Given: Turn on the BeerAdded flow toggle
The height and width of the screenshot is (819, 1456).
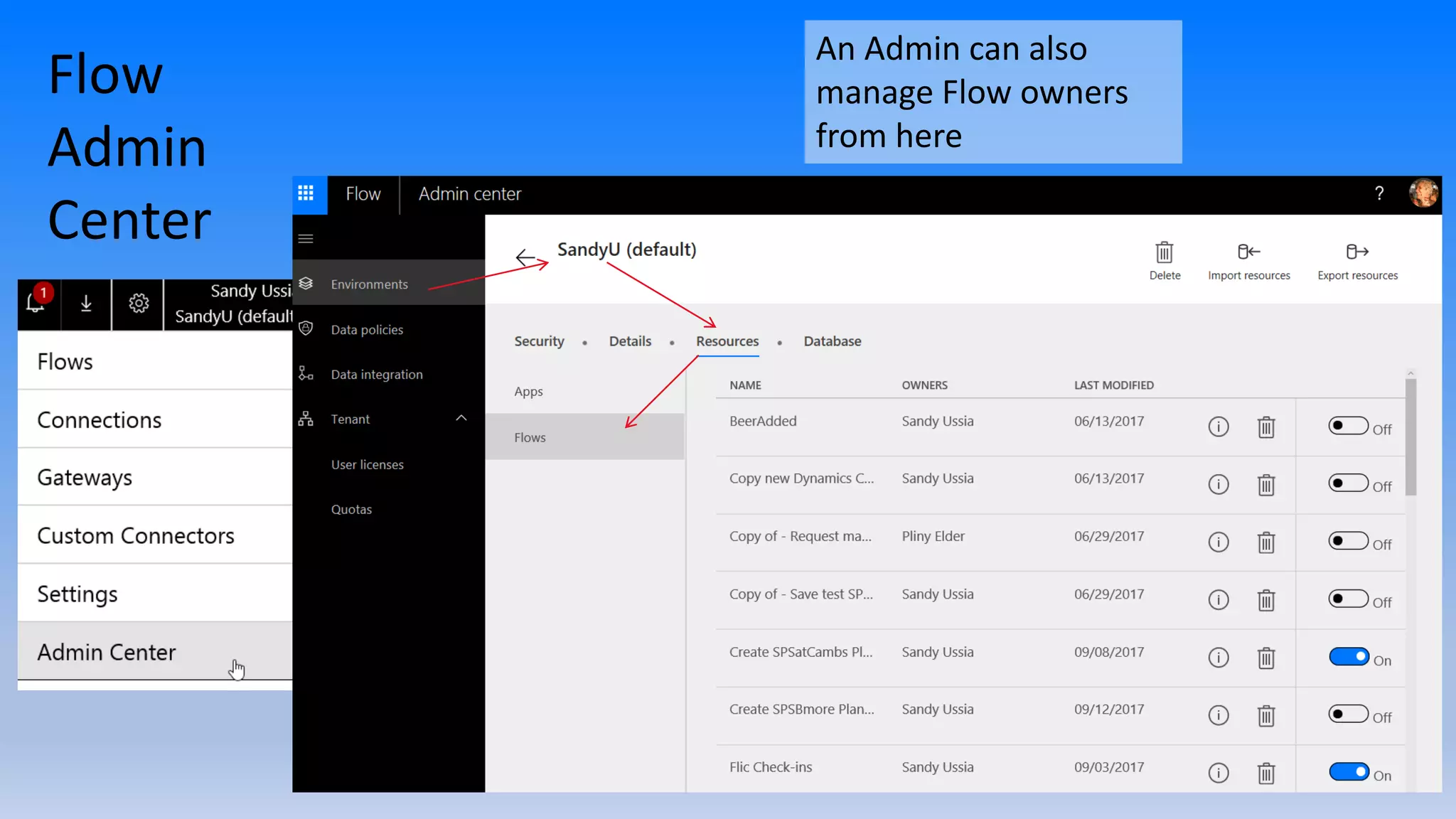Looking at the screenshot, I should pyautogui.click(x=1348, y=426).
